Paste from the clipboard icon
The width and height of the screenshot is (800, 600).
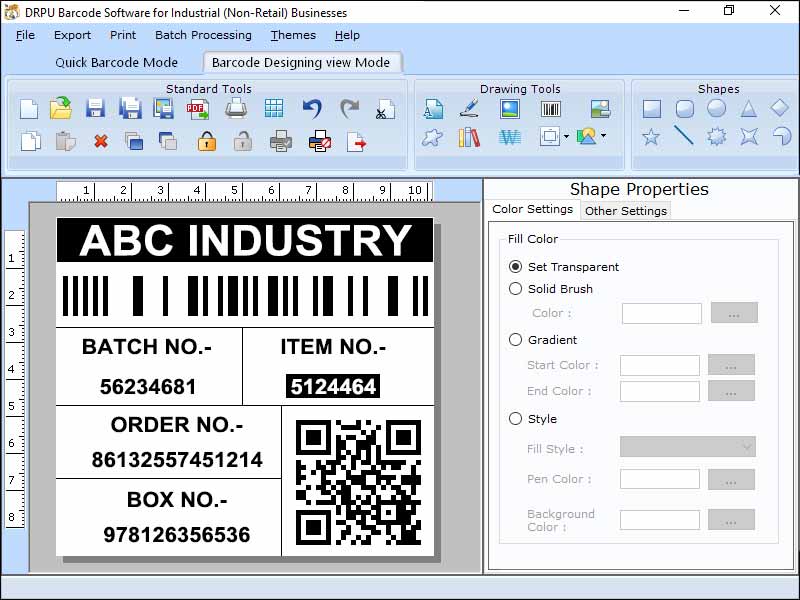pos(65,141)
